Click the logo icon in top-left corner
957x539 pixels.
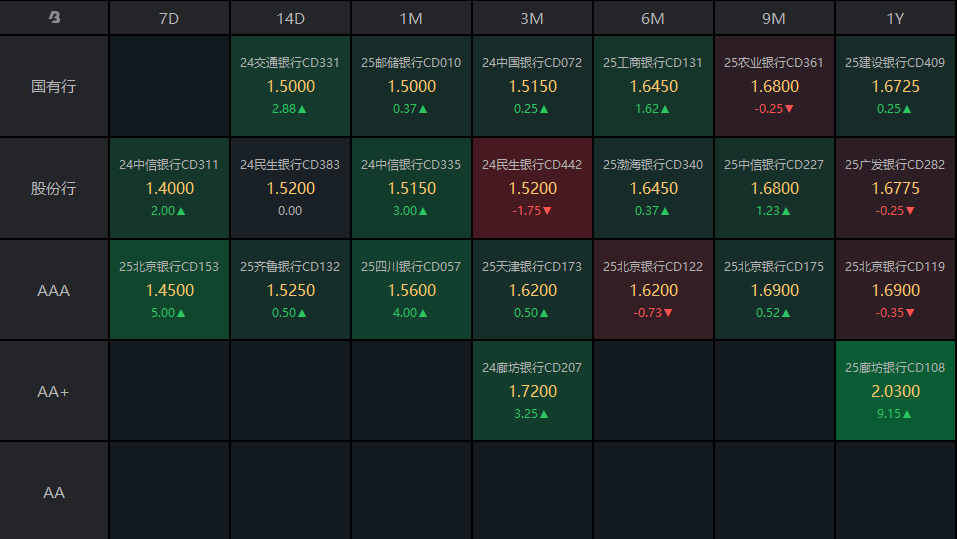click(54, 18)
